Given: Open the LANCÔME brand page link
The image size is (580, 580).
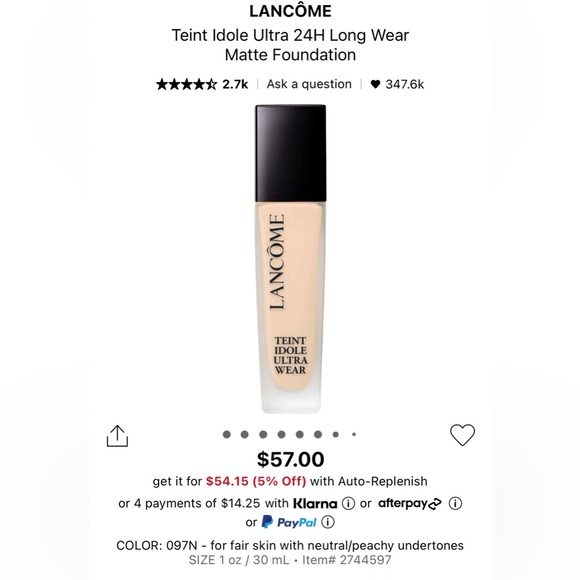Looking at the screenshot, I should click(290, 11).
